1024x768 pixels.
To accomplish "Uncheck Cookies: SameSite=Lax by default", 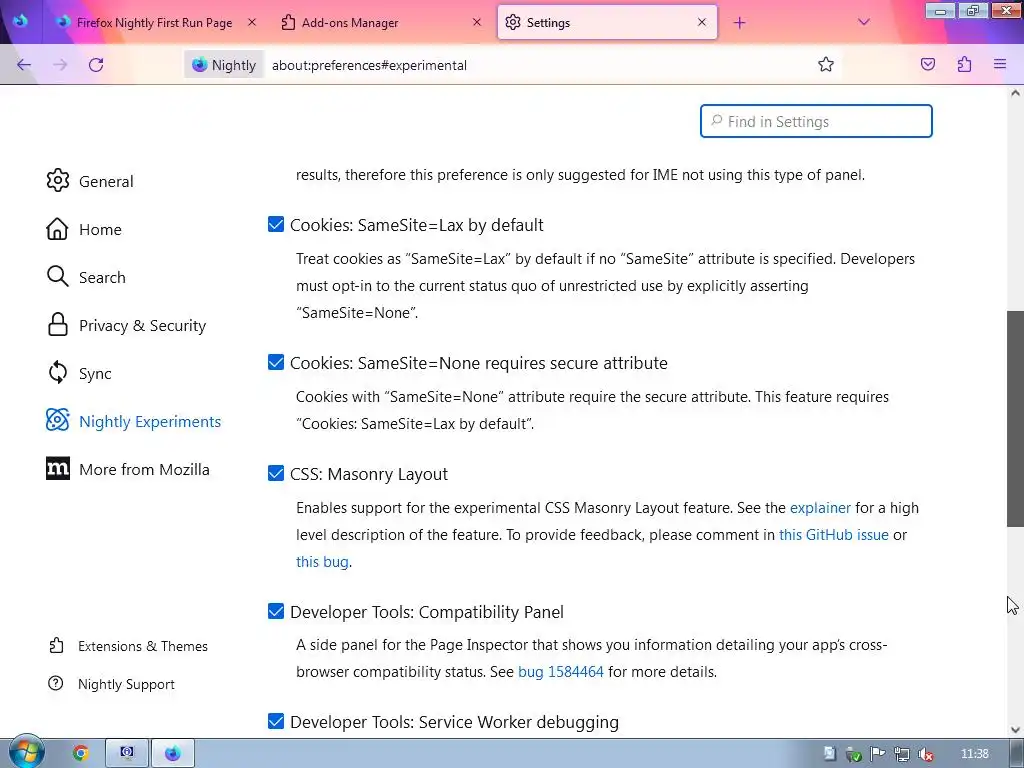I will 276,225.
